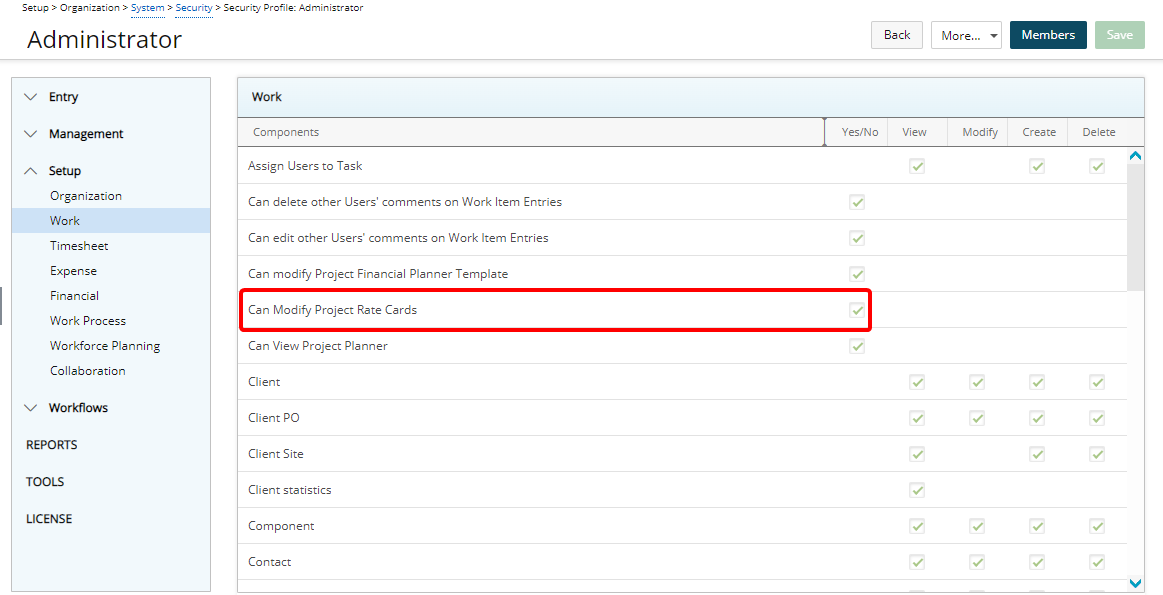Viewport: 1163px width, 595px height.
Task: Toggle the Client statistics View checkbox
Action: tap(917, 490)
